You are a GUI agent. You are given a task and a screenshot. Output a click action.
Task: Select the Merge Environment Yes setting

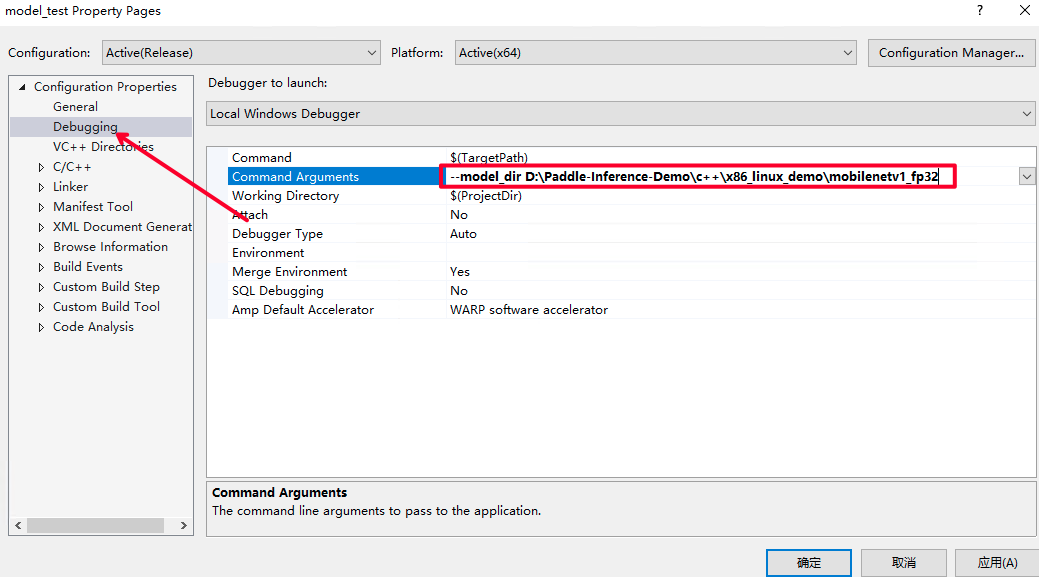click(459, 271)
